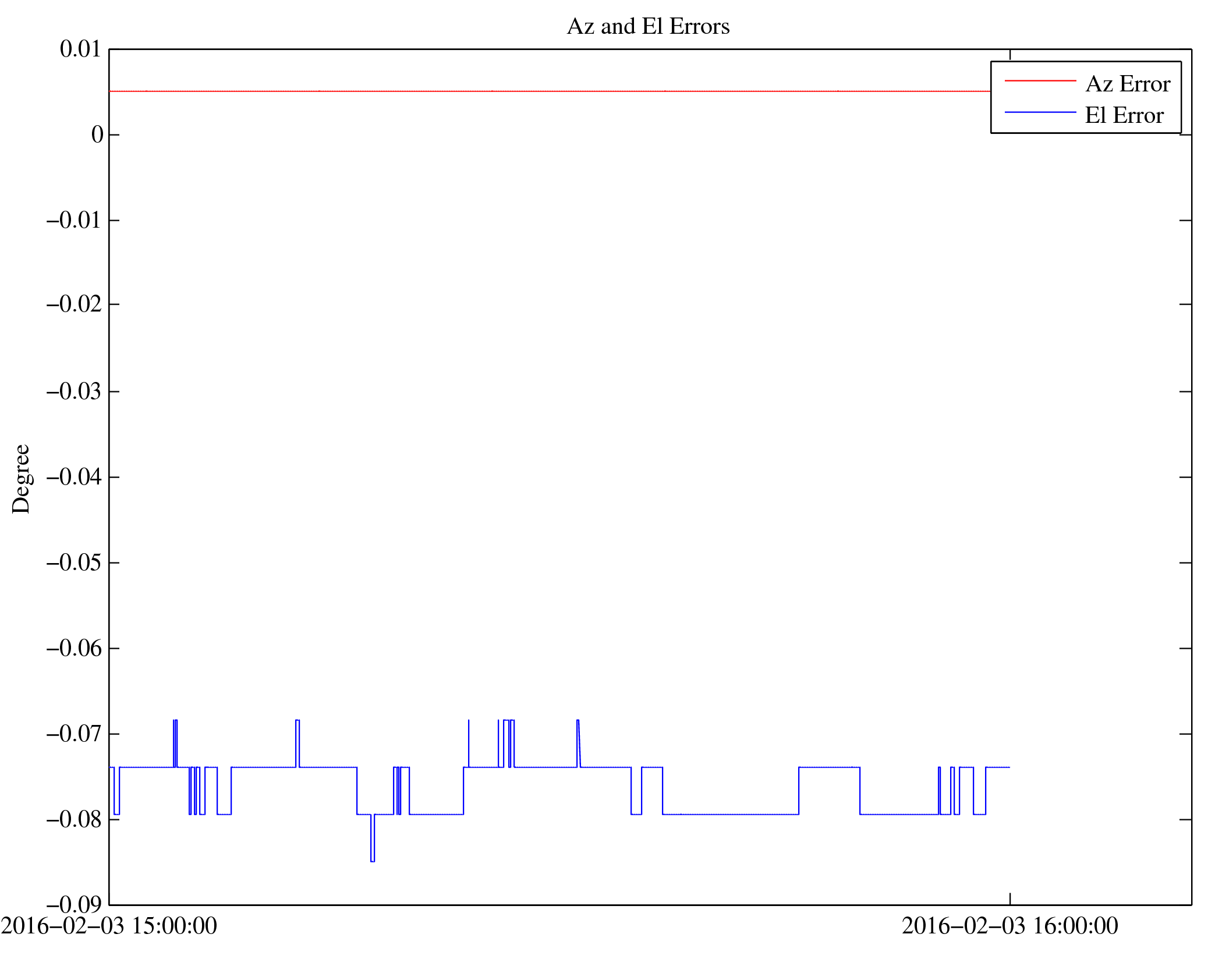Screen dimensions: 1208x980
Task: Click the -0.01 y-axis tick label
Action: point(74,221)
